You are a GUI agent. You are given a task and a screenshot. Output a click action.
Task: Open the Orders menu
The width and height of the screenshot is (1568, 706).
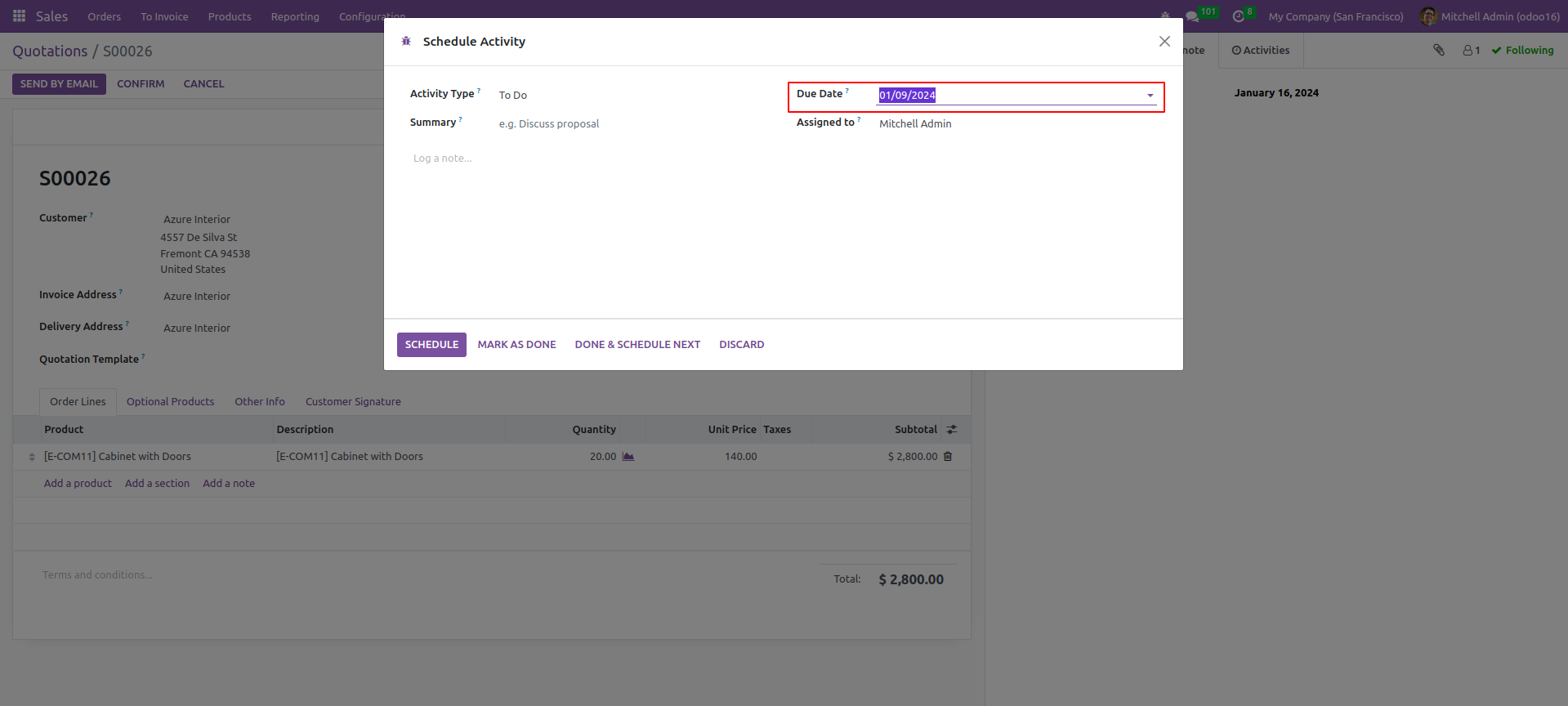click(105, 16)
